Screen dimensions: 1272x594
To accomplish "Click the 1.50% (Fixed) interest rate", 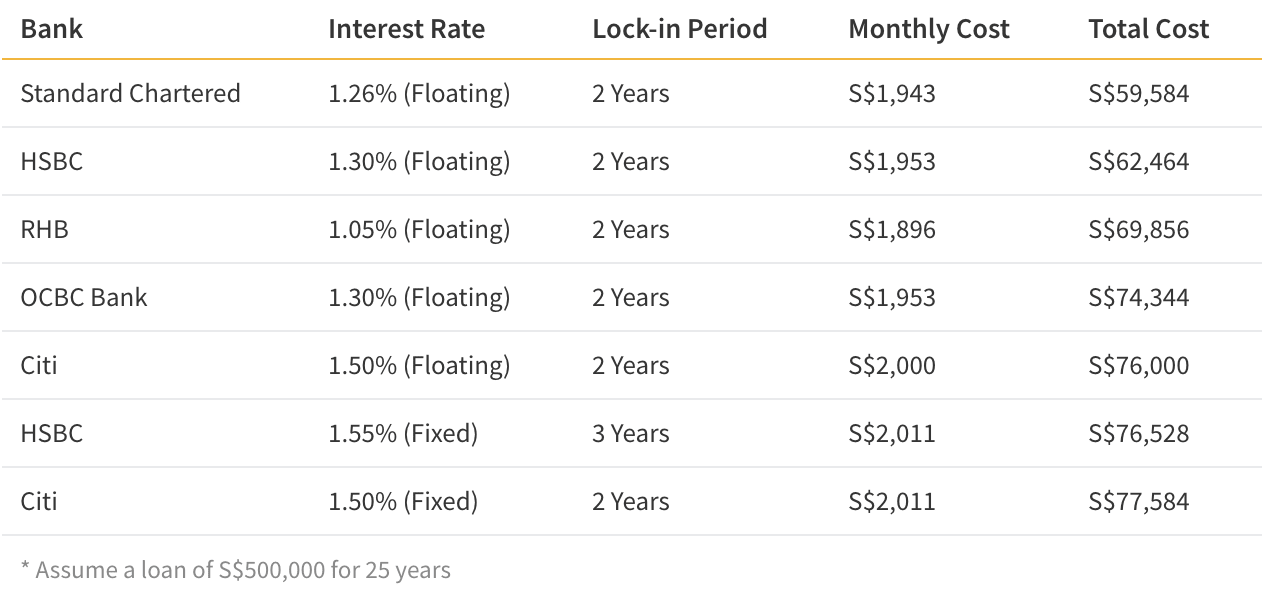I will (x=403, y=502).
